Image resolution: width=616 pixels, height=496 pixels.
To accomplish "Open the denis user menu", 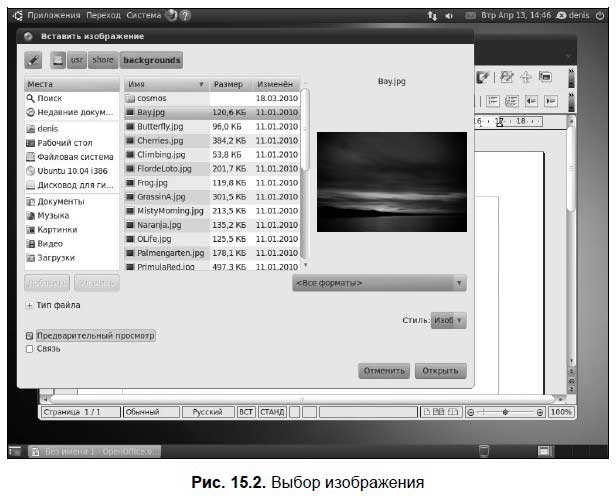I will point(574,15).
